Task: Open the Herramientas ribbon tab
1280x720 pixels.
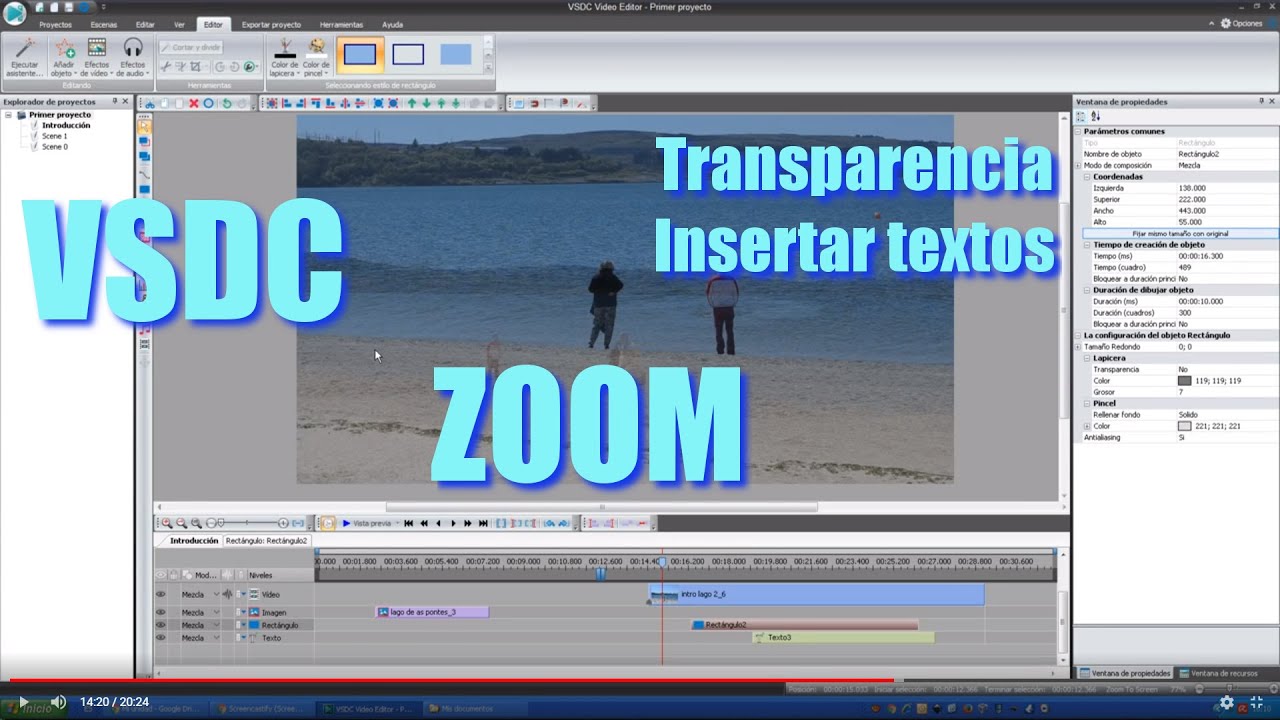Action: (342, 24)
